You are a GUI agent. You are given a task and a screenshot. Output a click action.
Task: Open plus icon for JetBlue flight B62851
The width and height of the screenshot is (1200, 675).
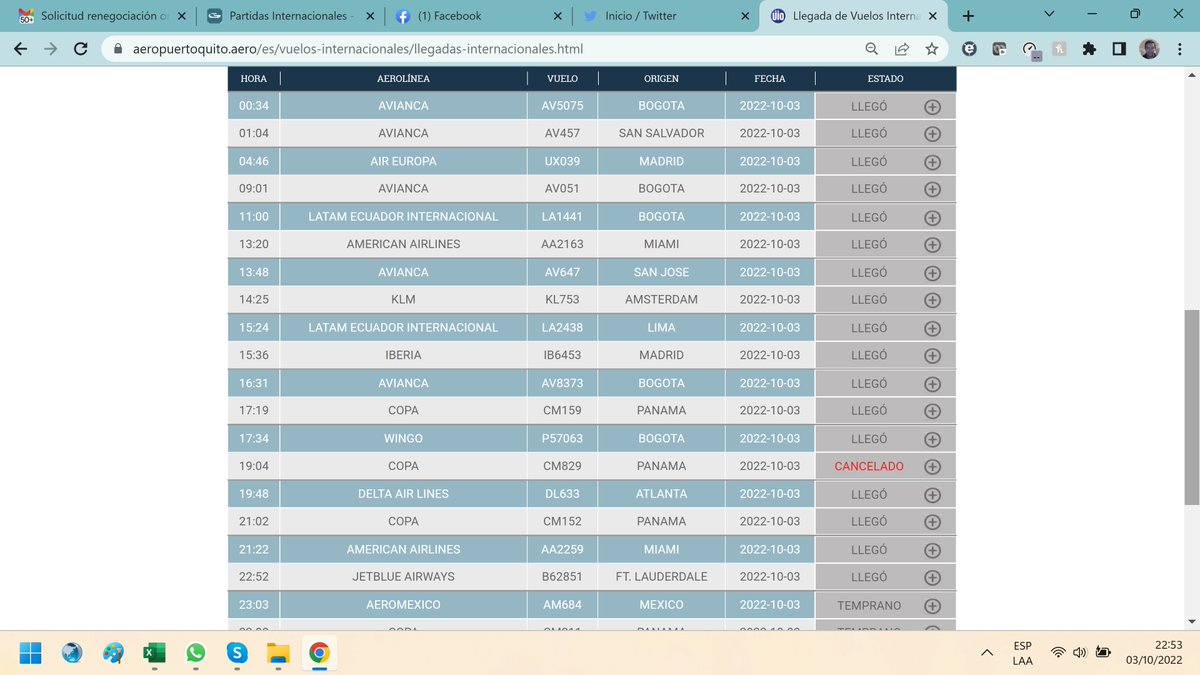tap(932, 578)
